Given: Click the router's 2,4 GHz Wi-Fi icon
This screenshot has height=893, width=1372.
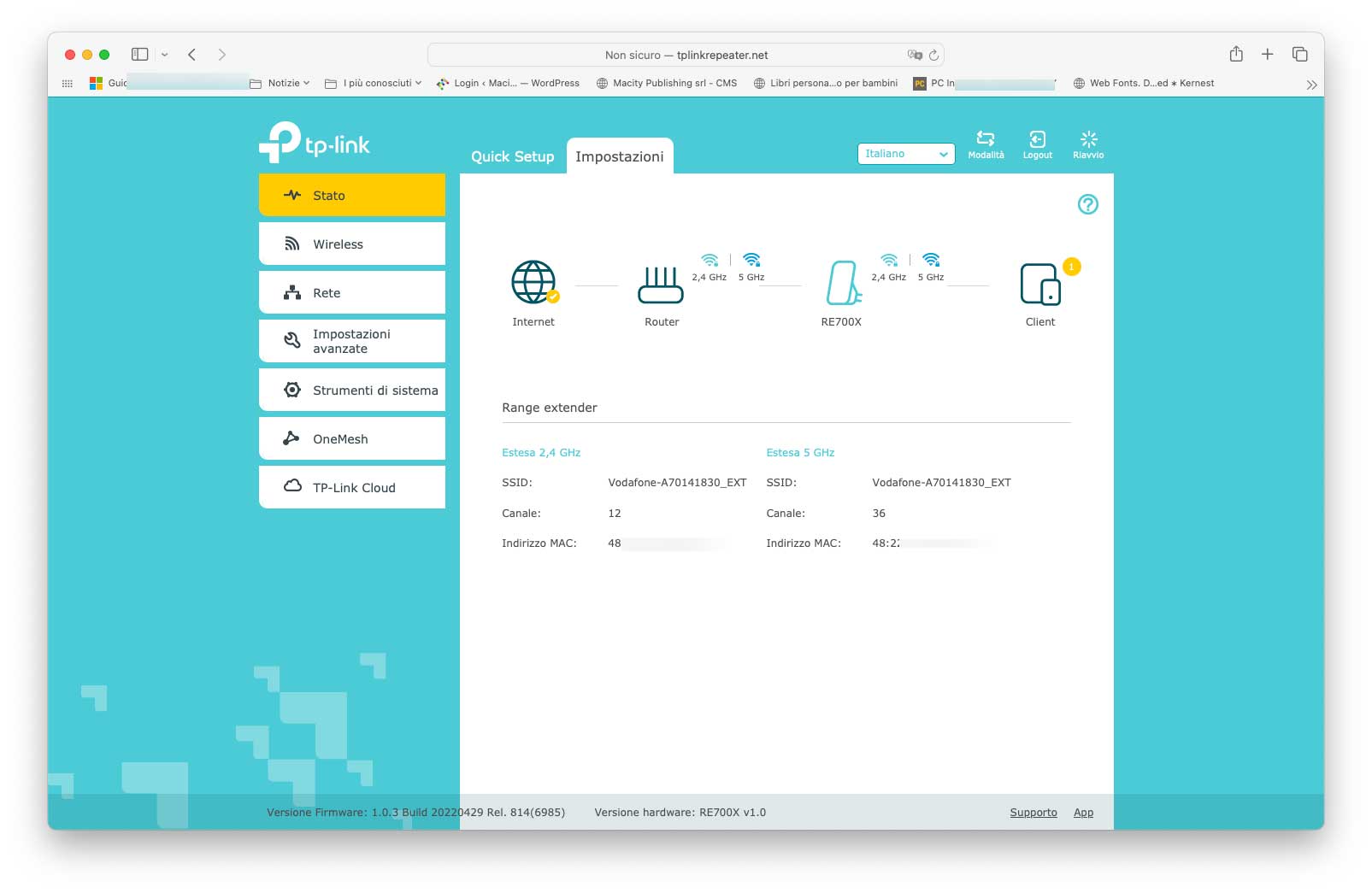Looking at the screenshot, I should (x=710, y=260).
